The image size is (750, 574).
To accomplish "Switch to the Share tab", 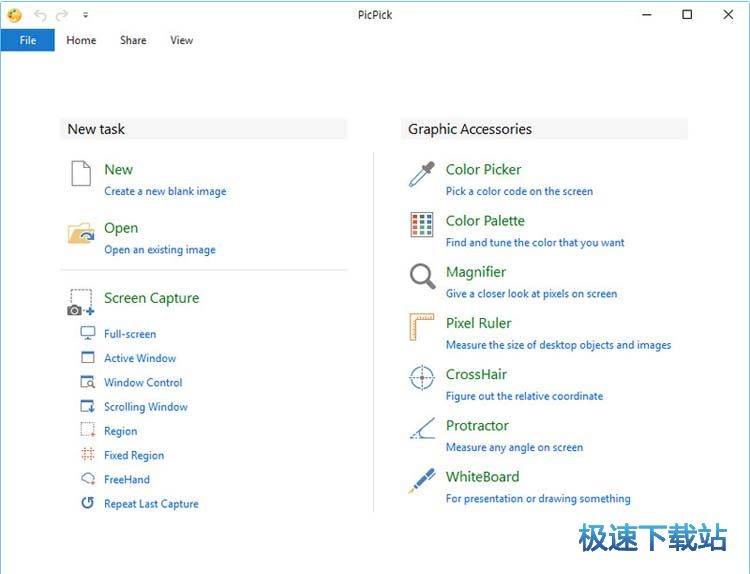I will 133,40.
